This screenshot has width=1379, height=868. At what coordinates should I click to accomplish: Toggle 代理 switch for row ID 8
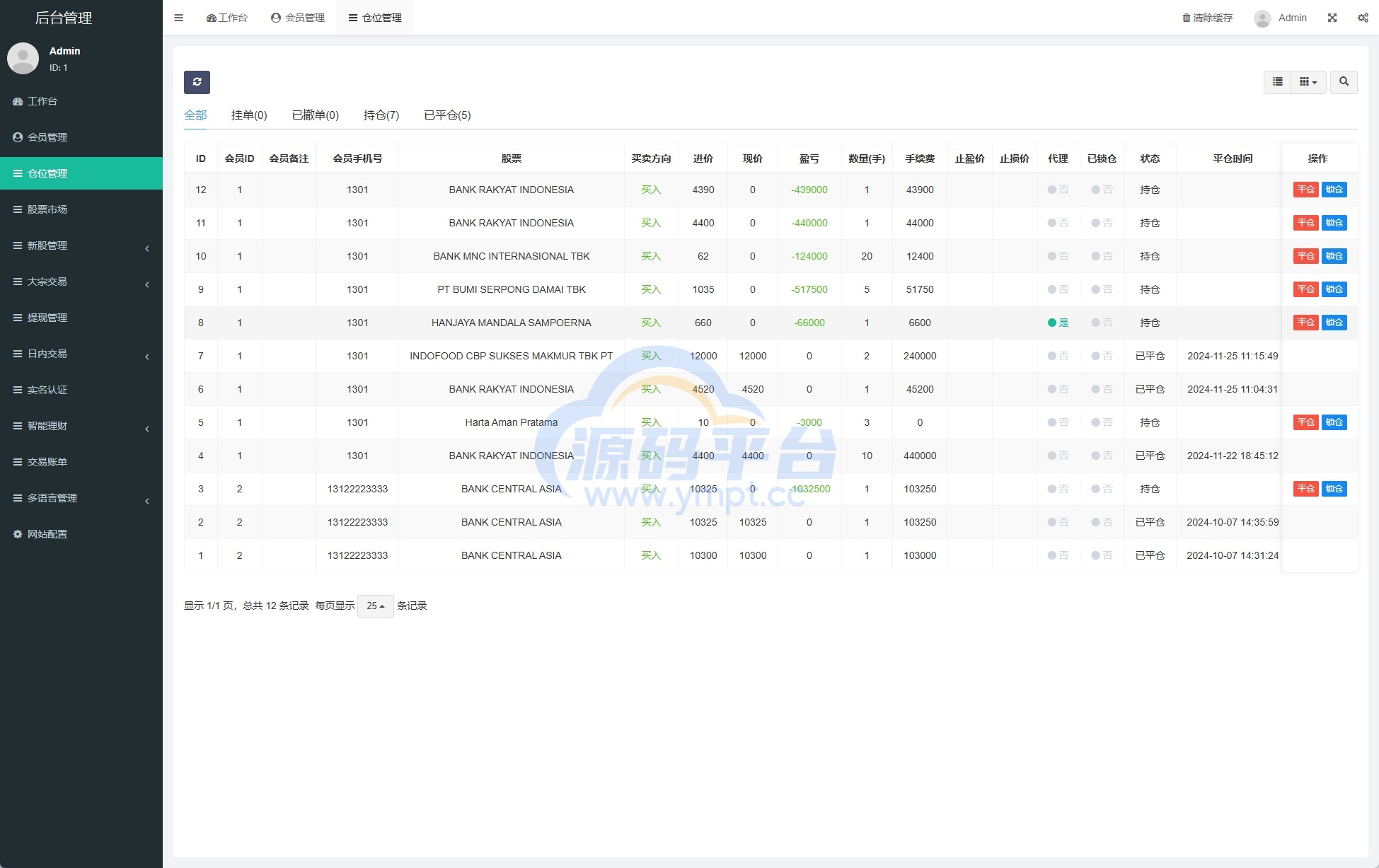[x=1057, y=323]
